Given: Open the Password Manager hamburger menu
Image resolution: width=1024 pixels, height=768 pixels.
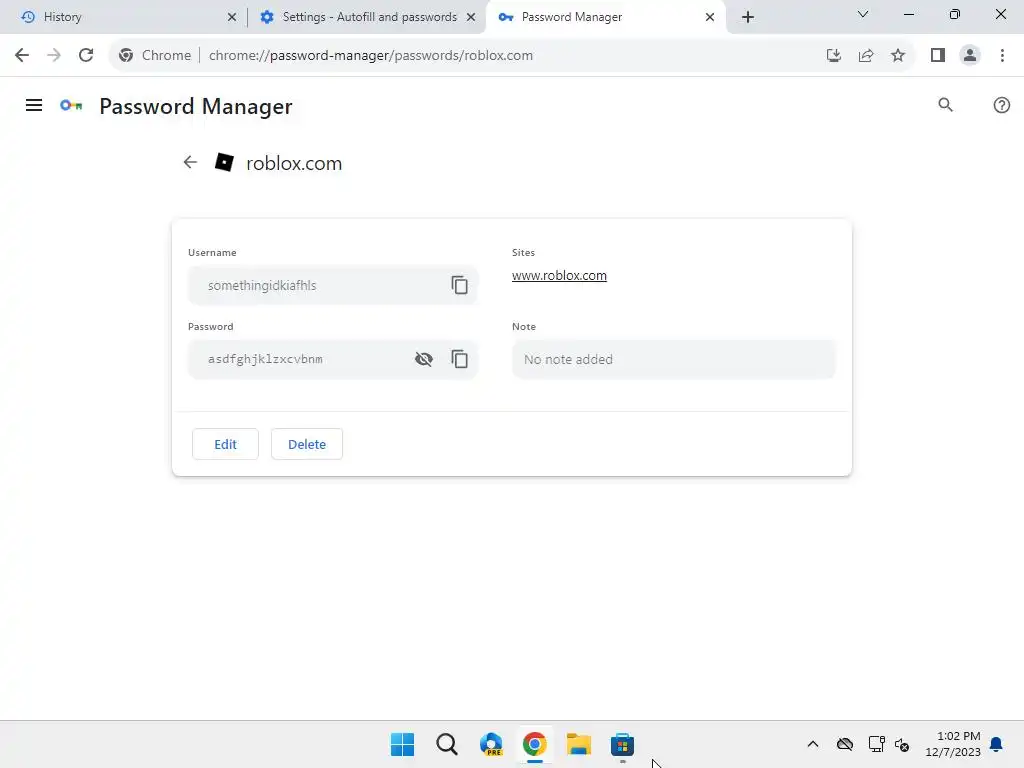Looking at the screenshot, I should point(34,105).
